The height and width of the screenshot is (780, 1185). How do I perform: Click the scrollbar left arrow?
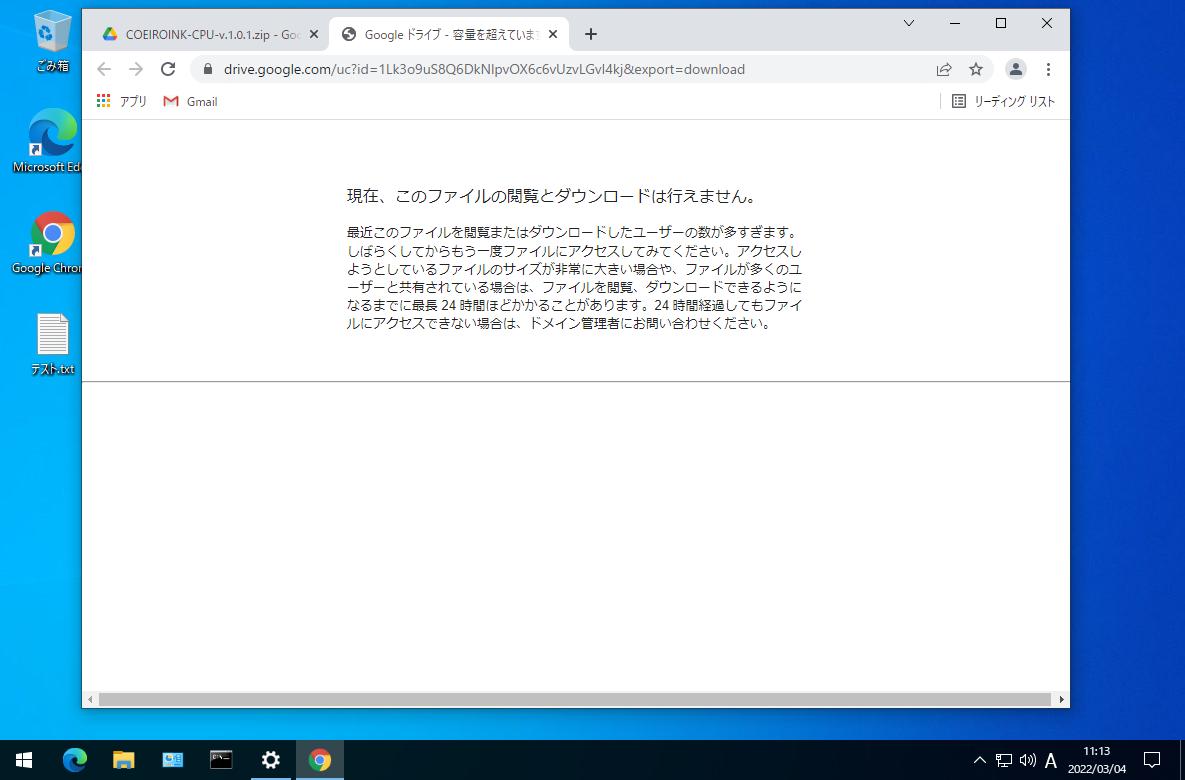pyautogui.click(x=90, y=700)
